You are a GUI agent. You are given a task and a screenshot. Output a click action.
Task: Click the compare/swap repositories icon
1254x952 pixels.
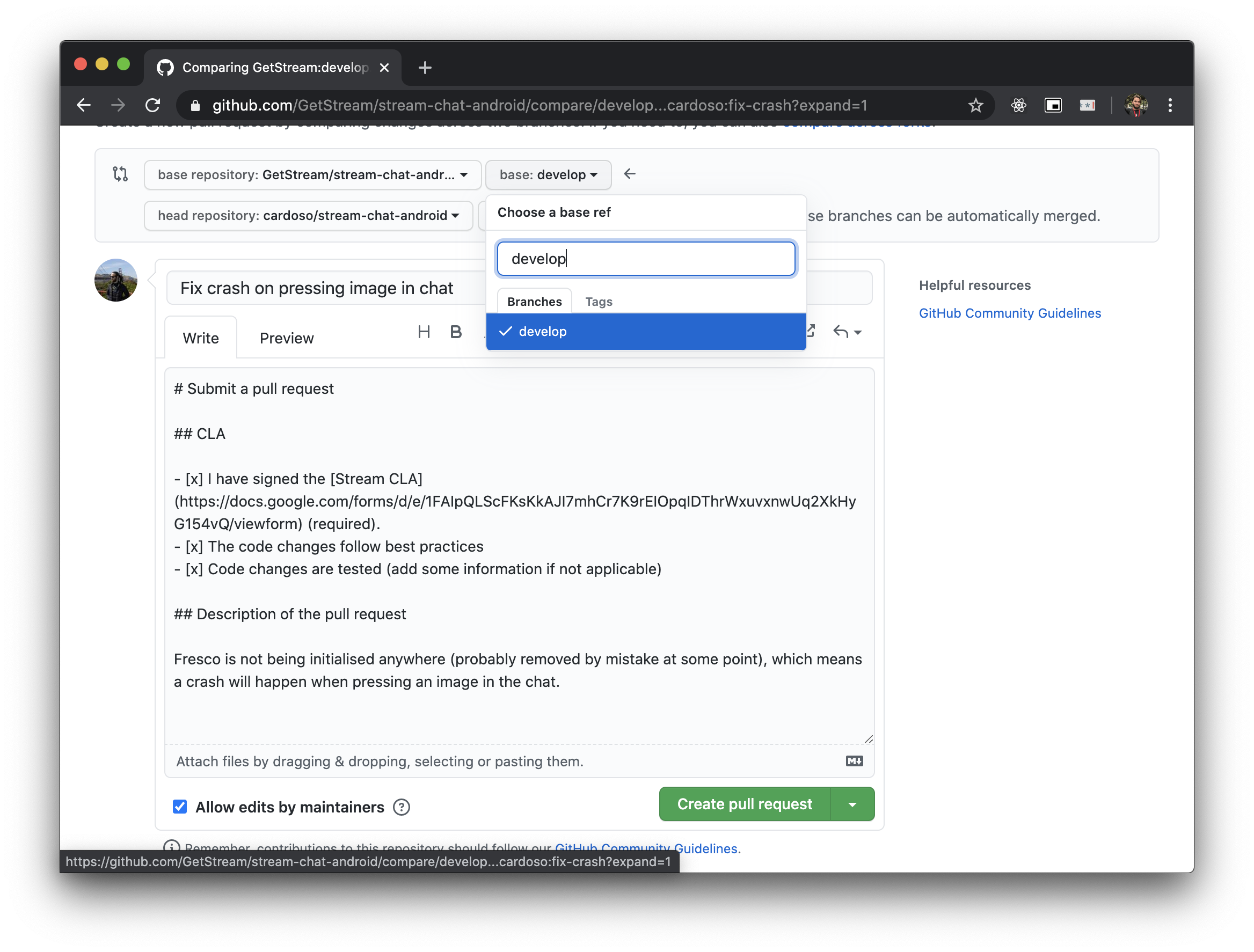coord(120,175)
